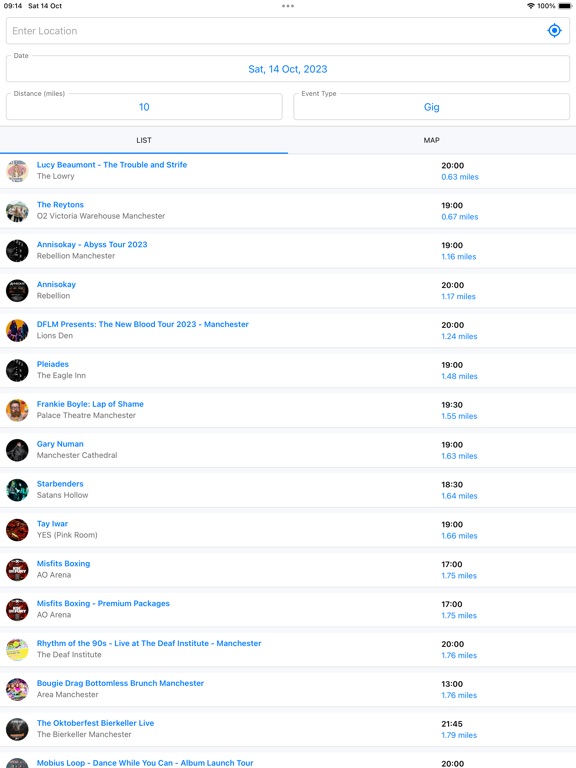The width and height of the screenshot is (576, 768).
Task: Open the Tay Iwar event link
Action: click(52, 524)
